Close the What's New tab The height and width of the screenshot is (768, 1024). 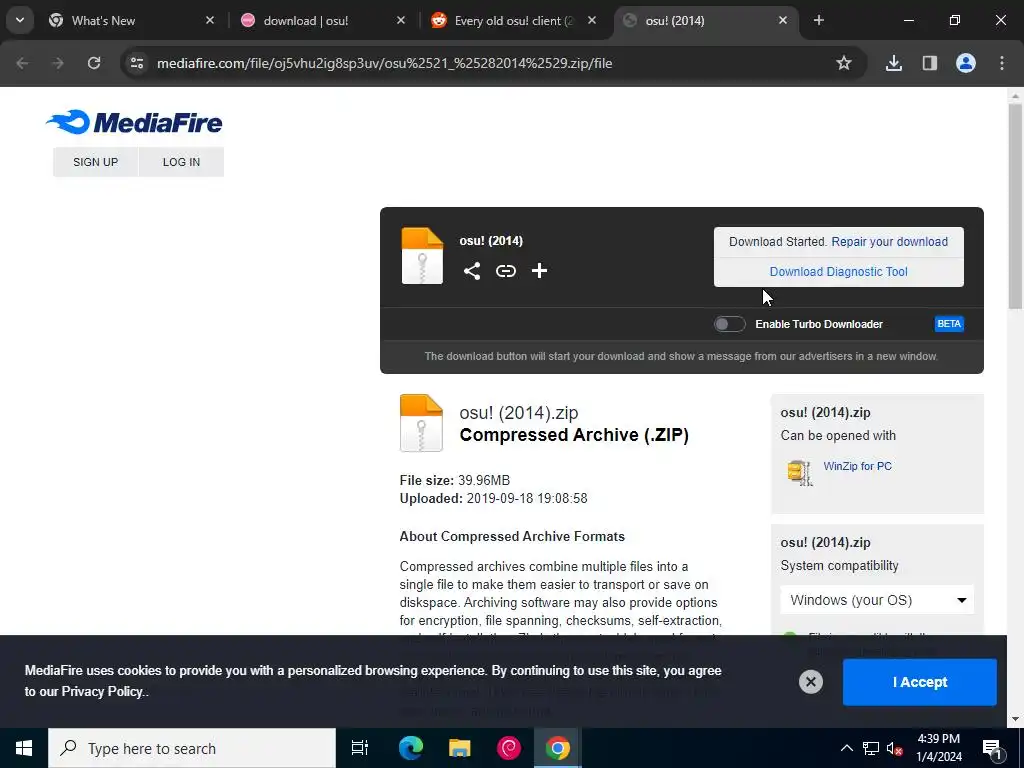coord(210,20)
